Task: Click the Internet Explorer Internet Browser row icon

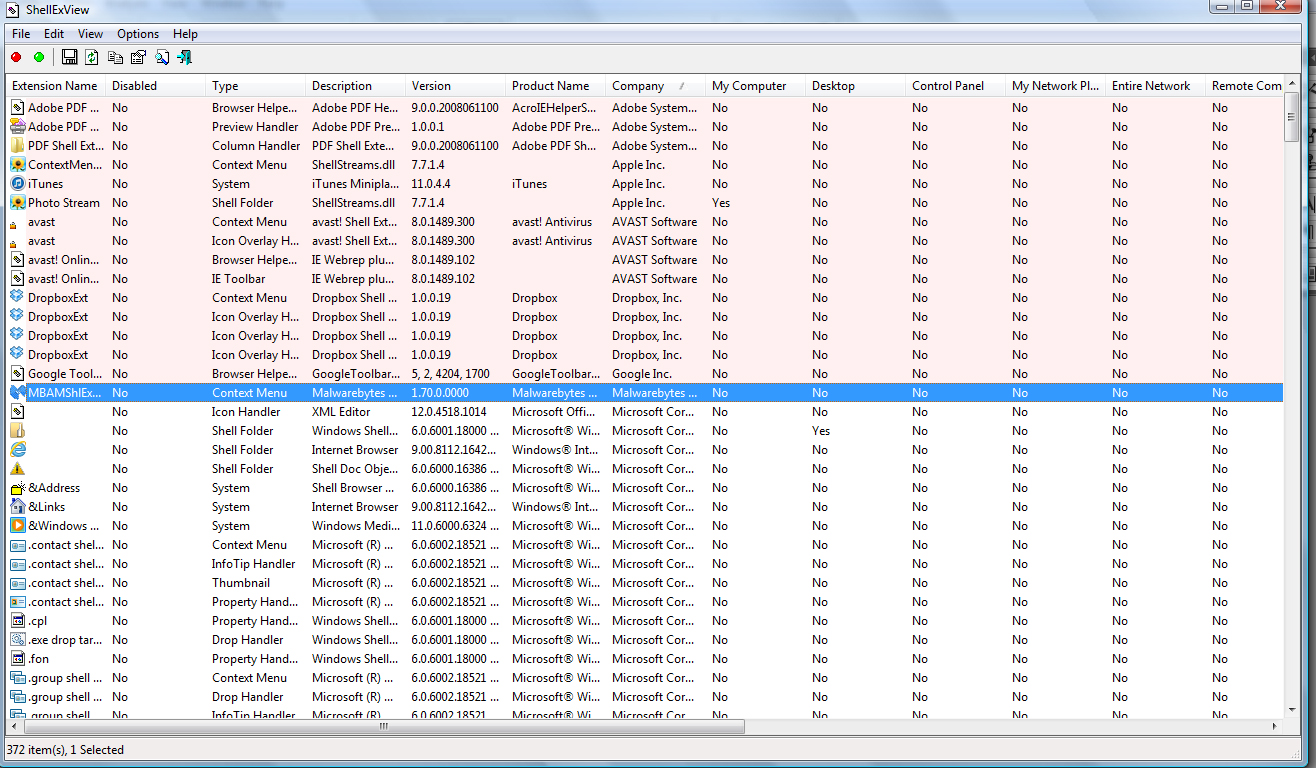Action: click(18, 450)
